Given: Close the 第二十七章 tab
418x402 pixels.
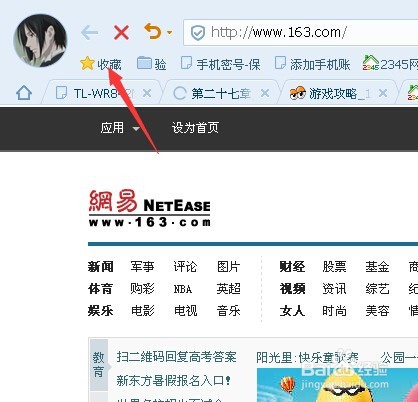Looking at the screenshot, I should tap(265, 93).
